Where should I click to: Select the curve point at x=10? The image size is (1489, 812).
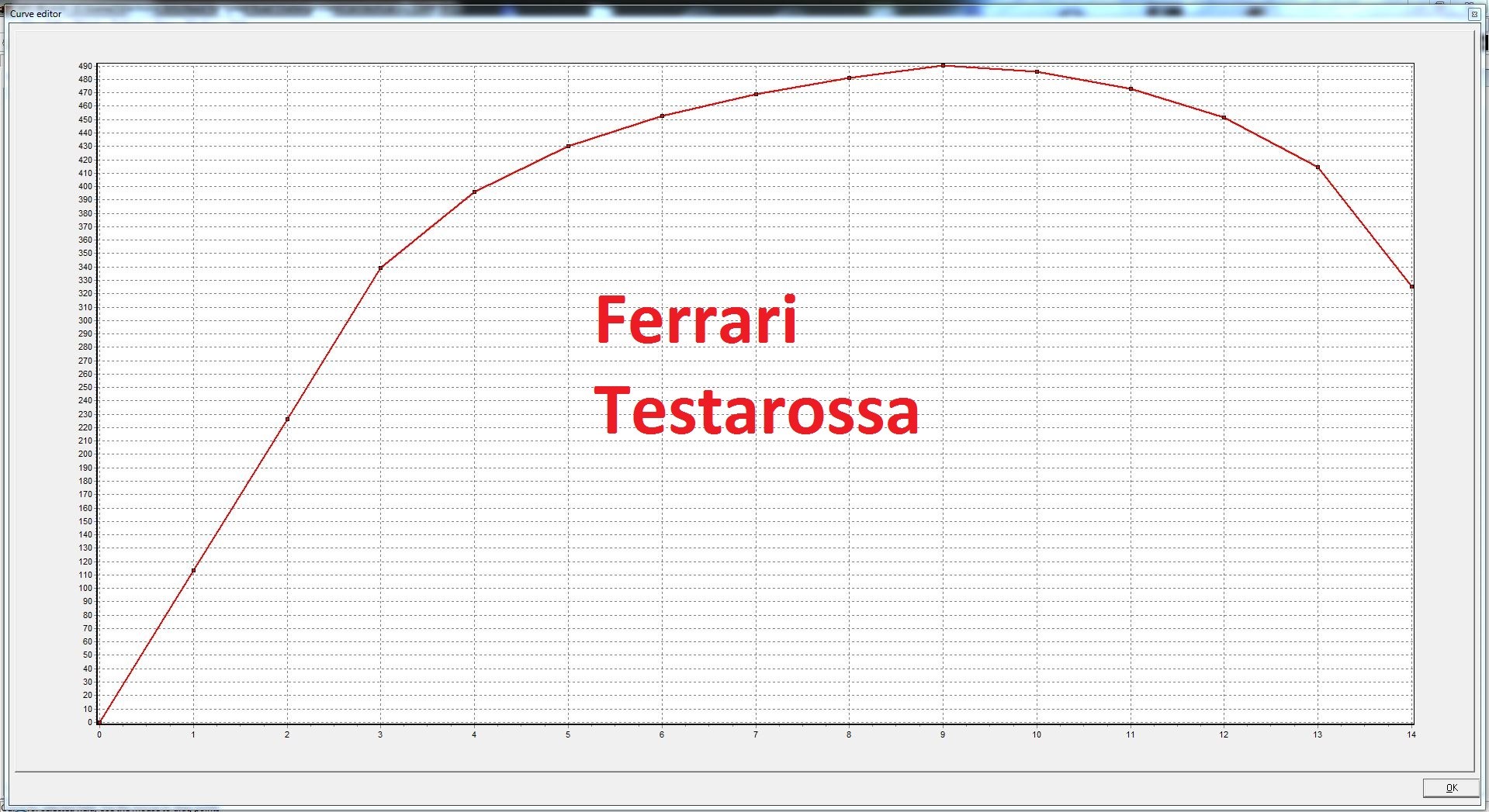pos(1037,72)
